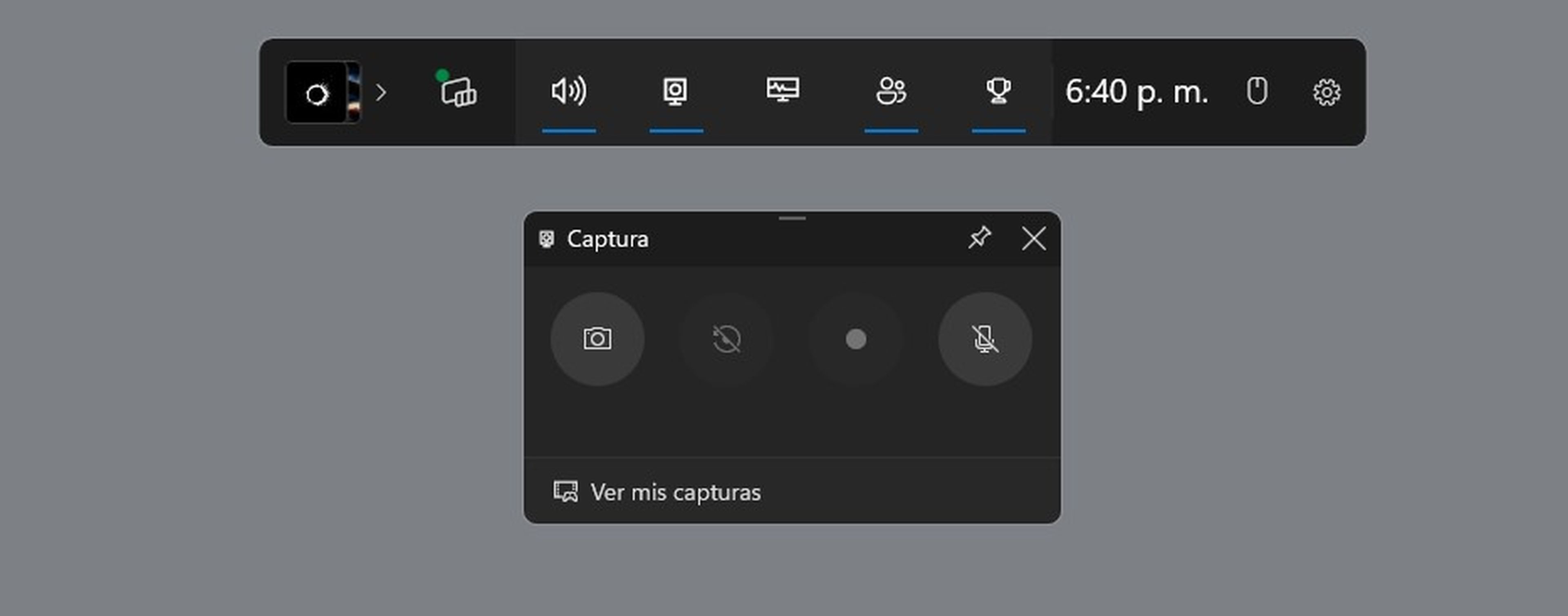Click the mouse cursor icon in taskbar
The image size is (1568, 616).
1255,91
